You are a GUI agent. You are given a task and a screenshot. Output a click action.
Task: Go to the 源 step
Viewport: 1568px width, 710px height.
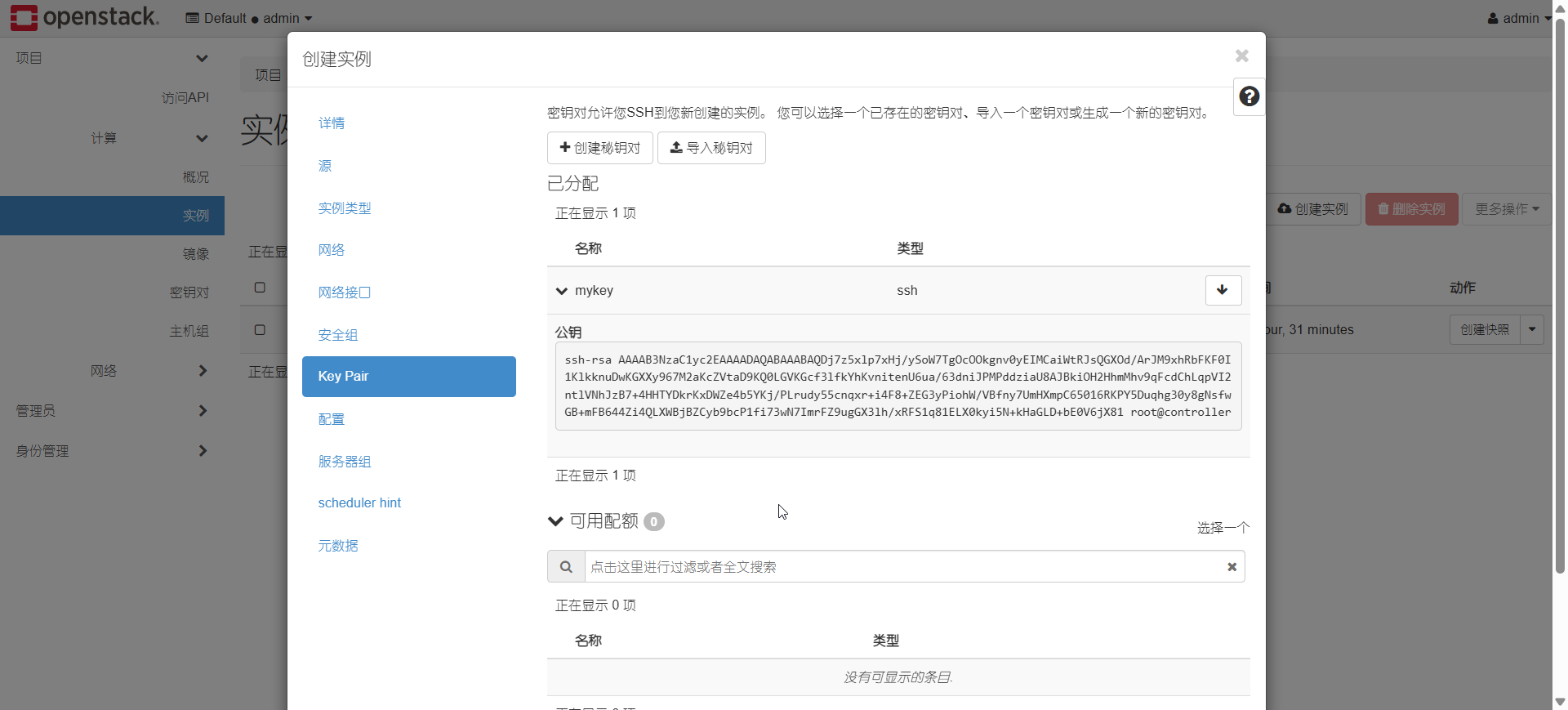(x=325, y=166)
